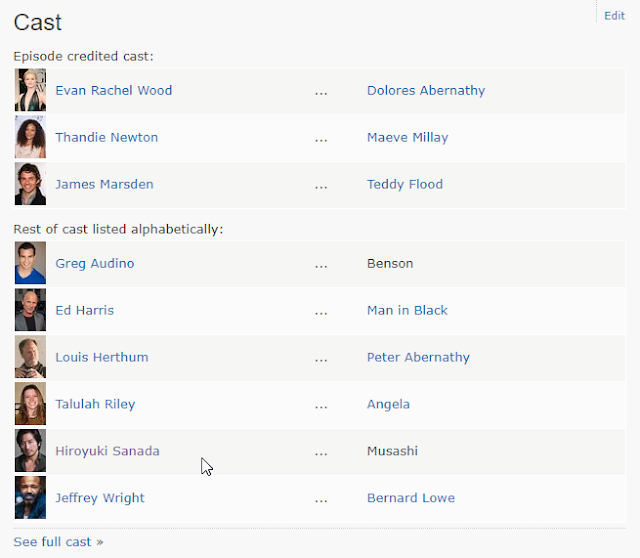Click the Peter Abernathy character link
Image resolution: width=640 pixels, height=558 pixels.
point(418,357)
